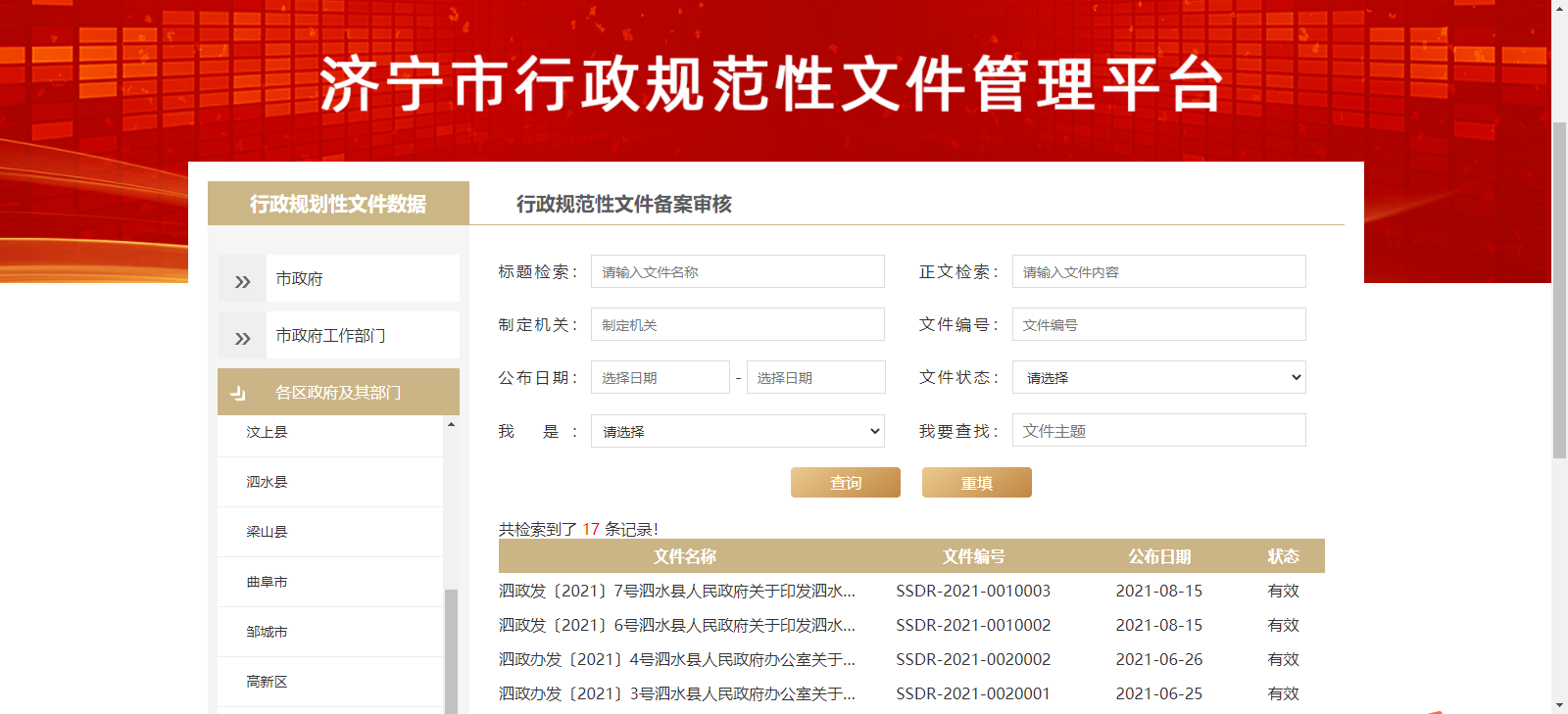Open the 我是 dropdown selector

click(x=737, y=431)
